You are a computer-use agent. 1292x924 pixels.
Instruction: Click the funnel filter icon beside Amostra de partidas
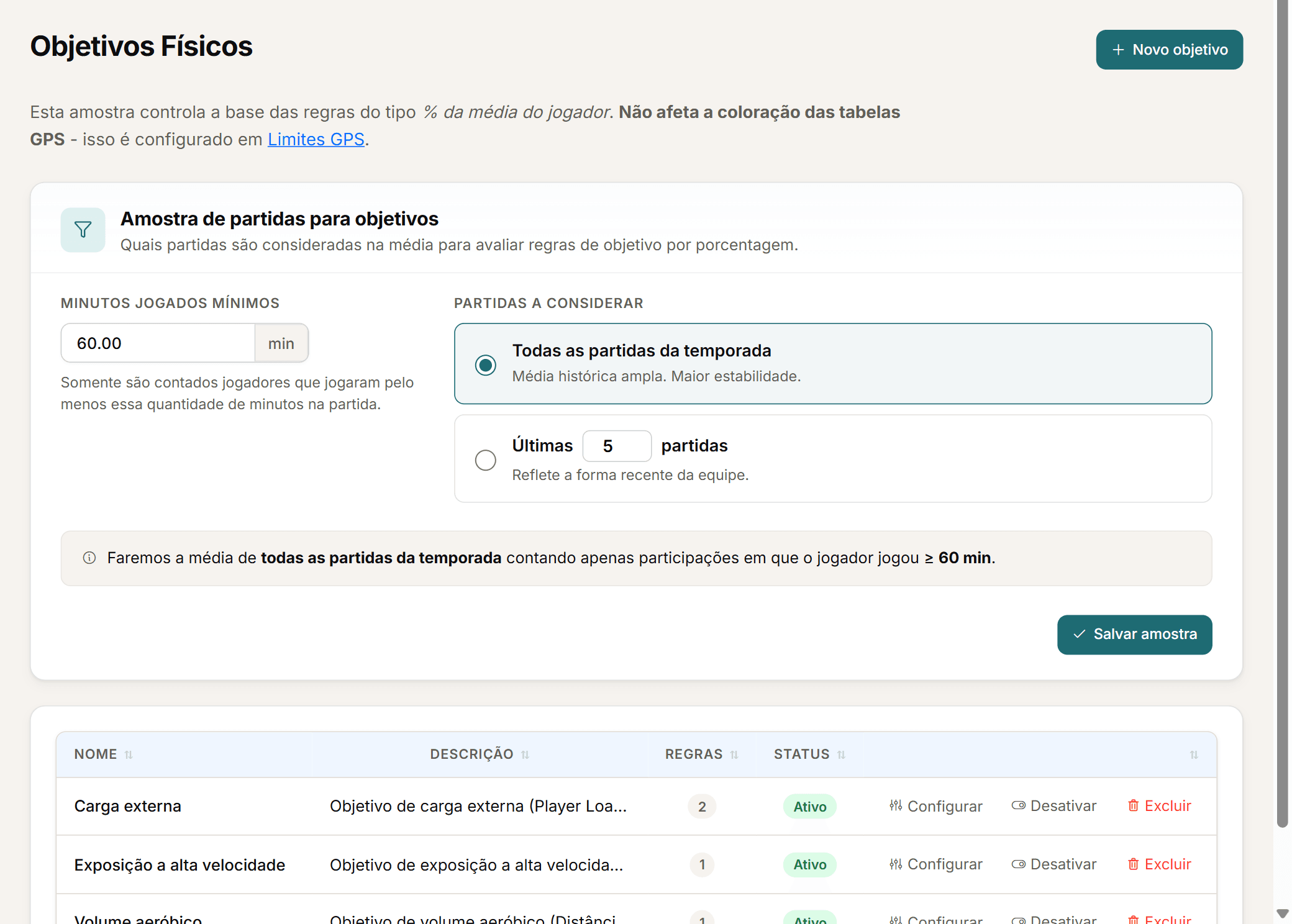click(83, 230)
